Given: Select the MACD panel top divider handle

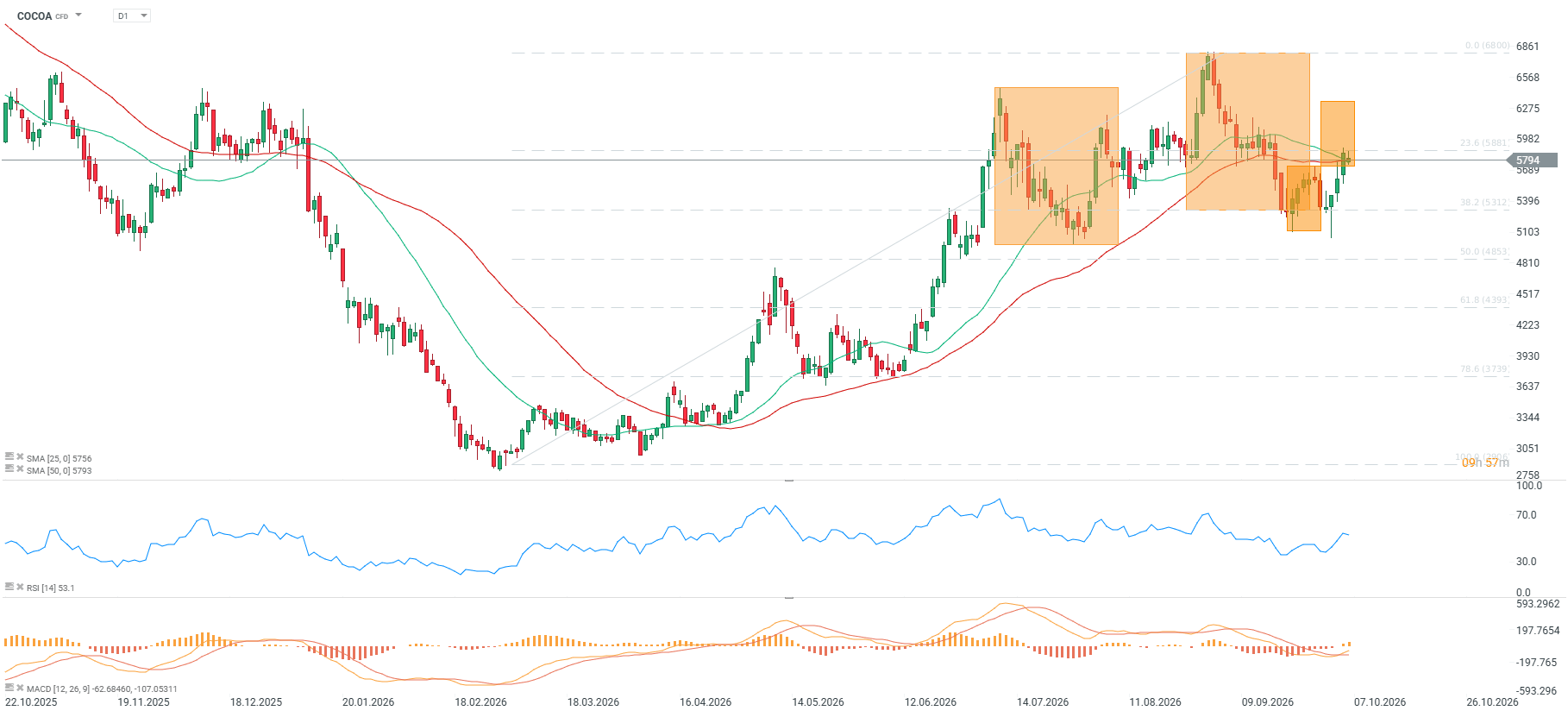Looking at the screenshot, I should click(788, 597).
